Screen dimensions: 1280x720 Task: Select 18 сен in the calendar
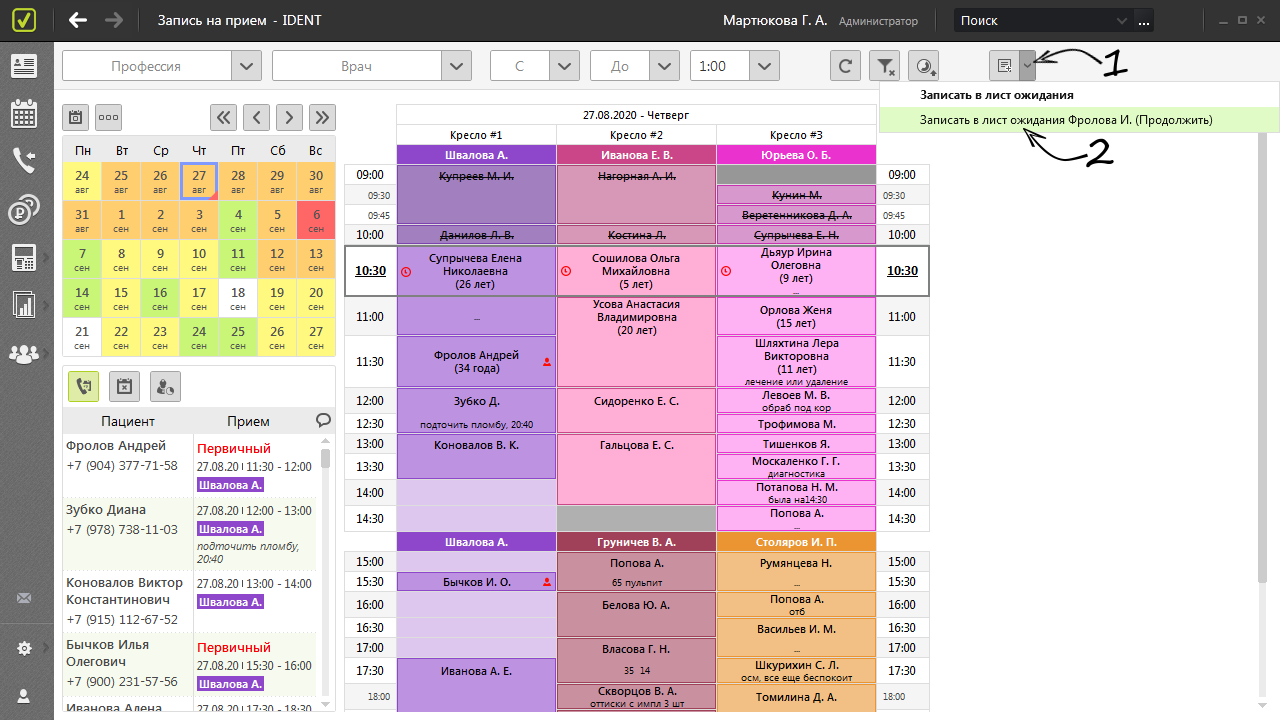click(238, 298)
